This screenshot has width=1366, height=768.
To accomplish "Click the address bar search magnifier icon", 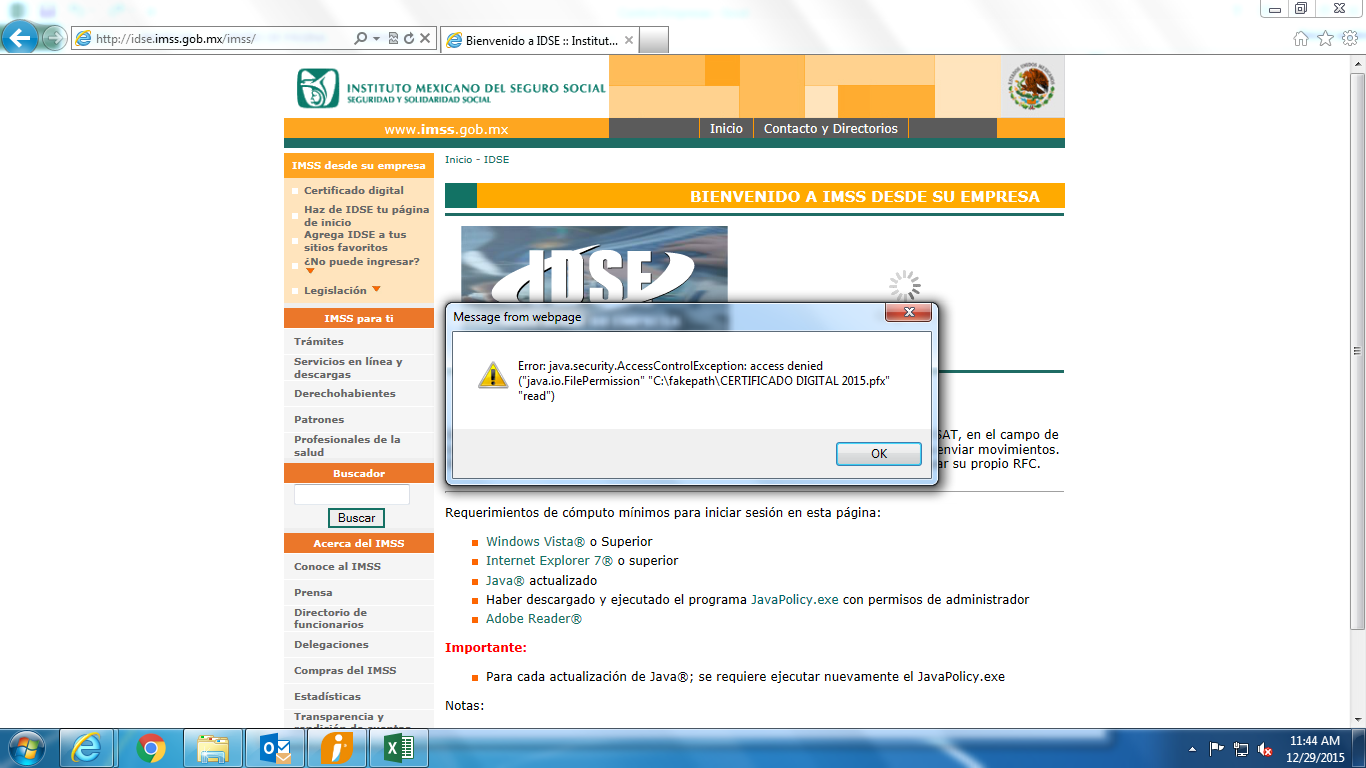I will coord(361,38).
